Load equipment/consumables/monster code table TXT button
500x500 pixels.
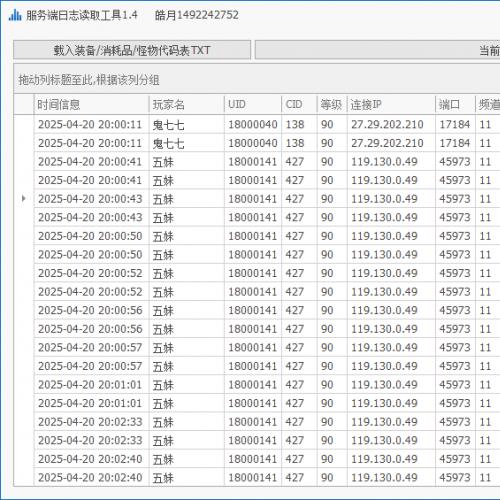pos(132,50)
